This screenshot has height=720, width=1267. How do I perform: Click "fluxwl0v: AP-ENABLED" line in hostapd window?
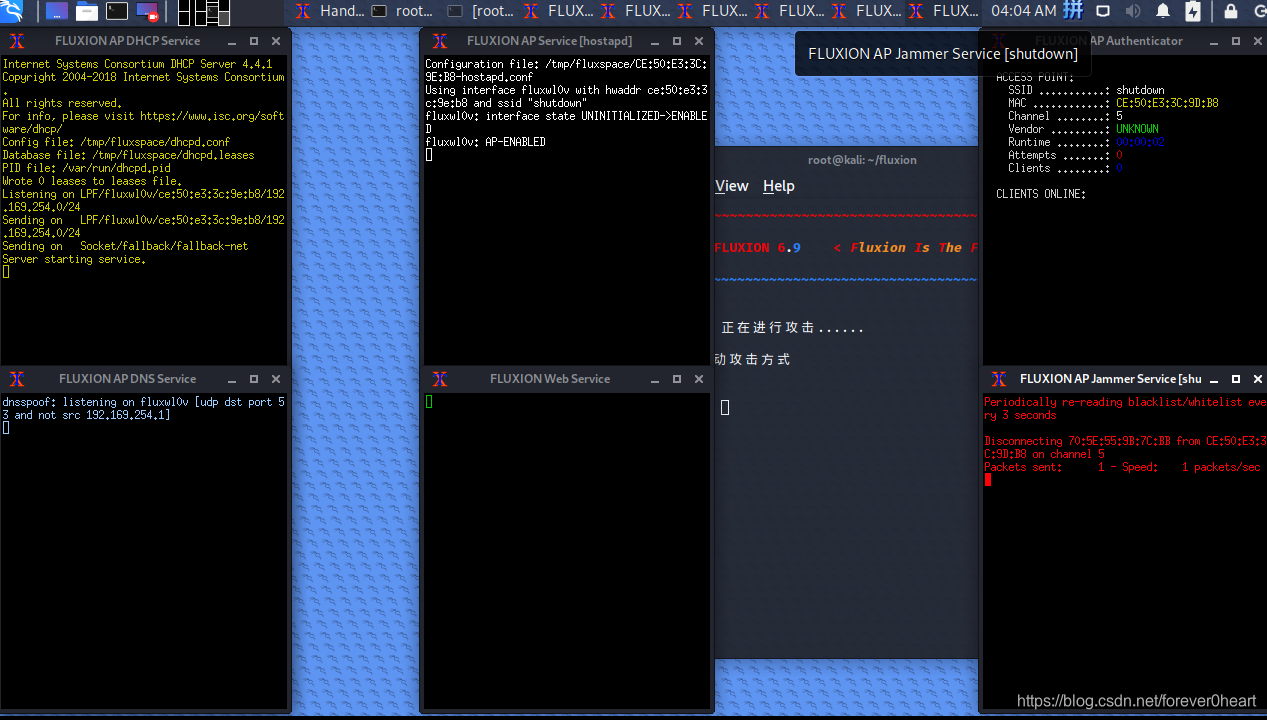click(x=485, y=142)
